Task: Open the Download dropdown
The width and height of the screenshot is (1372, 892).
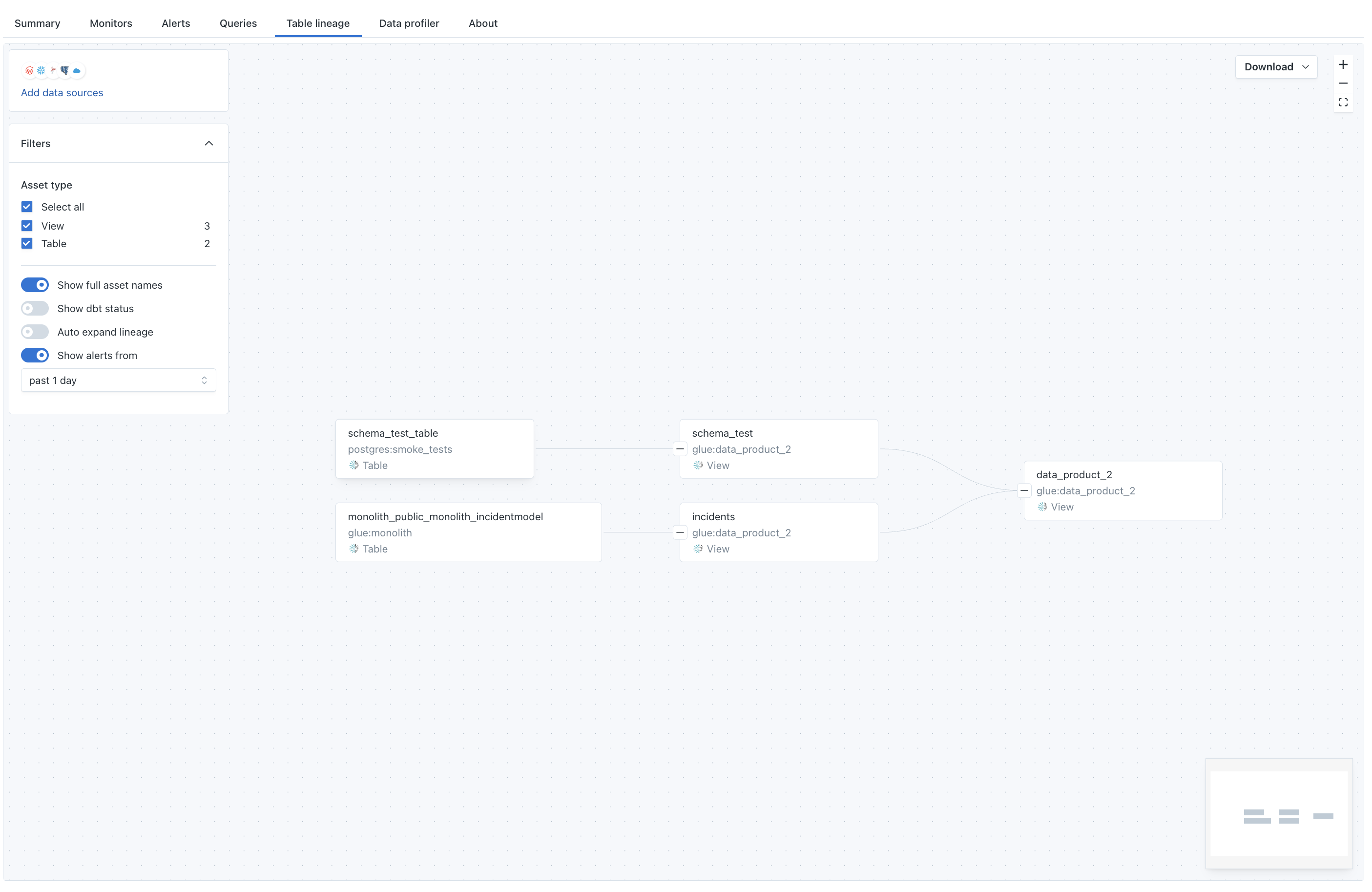Action: [x=1276, y=67]
